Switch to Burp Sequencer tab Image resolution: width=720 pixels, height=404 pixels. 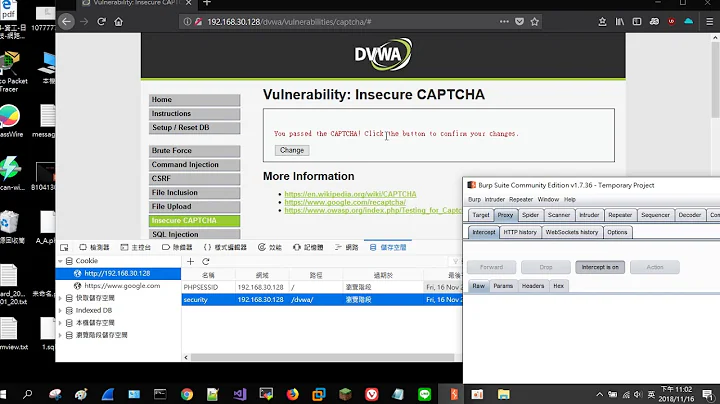point(655,215)
